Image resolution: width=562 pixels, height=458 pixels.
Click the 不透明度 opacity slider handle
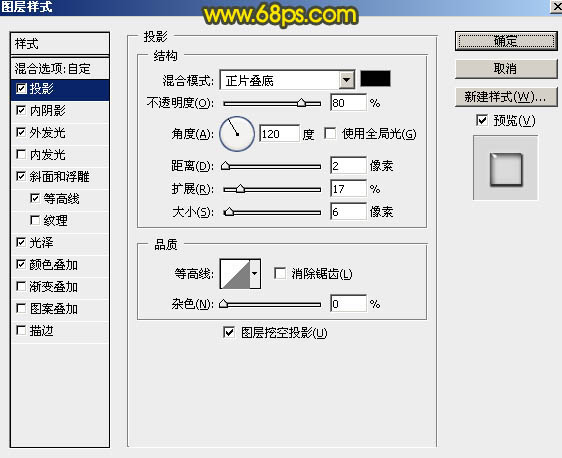click(301, 103)
